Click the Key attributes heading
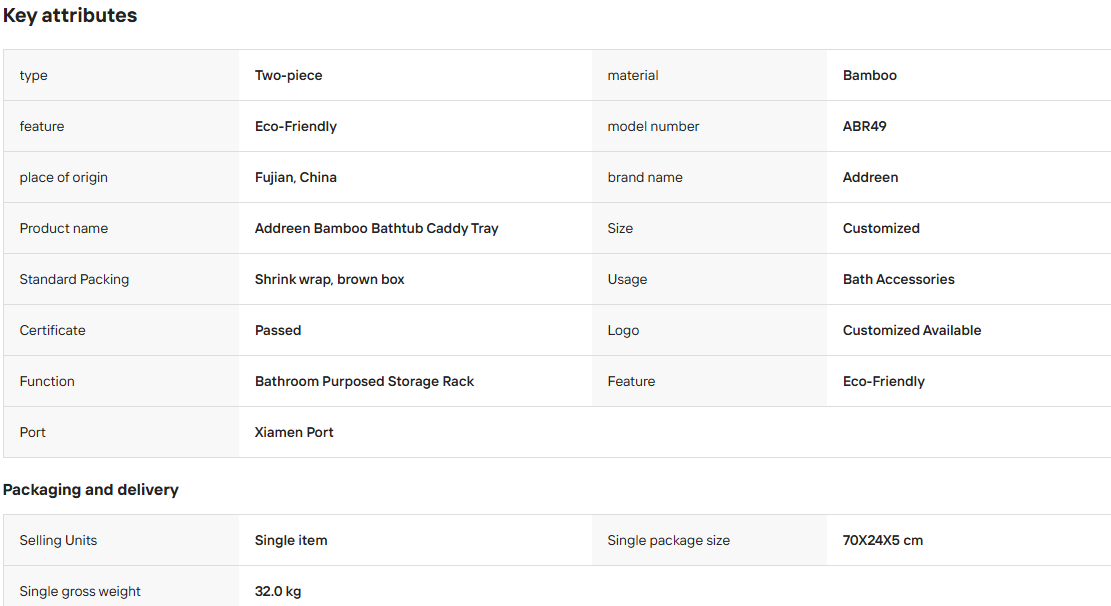Image resolution: width=1111 pixels, height=606 pixels. [69, 16]
